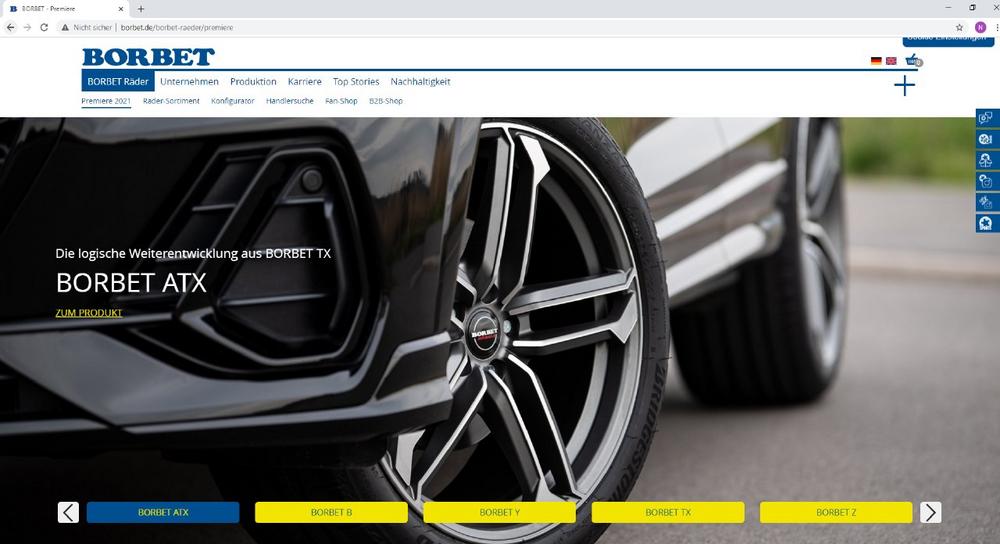
Task: Select the Premiere 2021 submenu
Action: 106,101
